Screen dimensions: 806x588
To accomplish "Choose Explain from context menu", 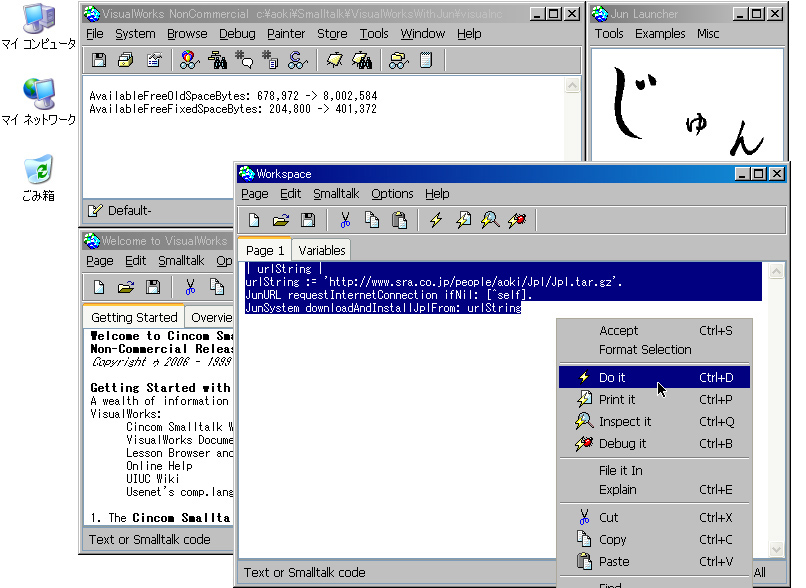I will click(654, 490).
